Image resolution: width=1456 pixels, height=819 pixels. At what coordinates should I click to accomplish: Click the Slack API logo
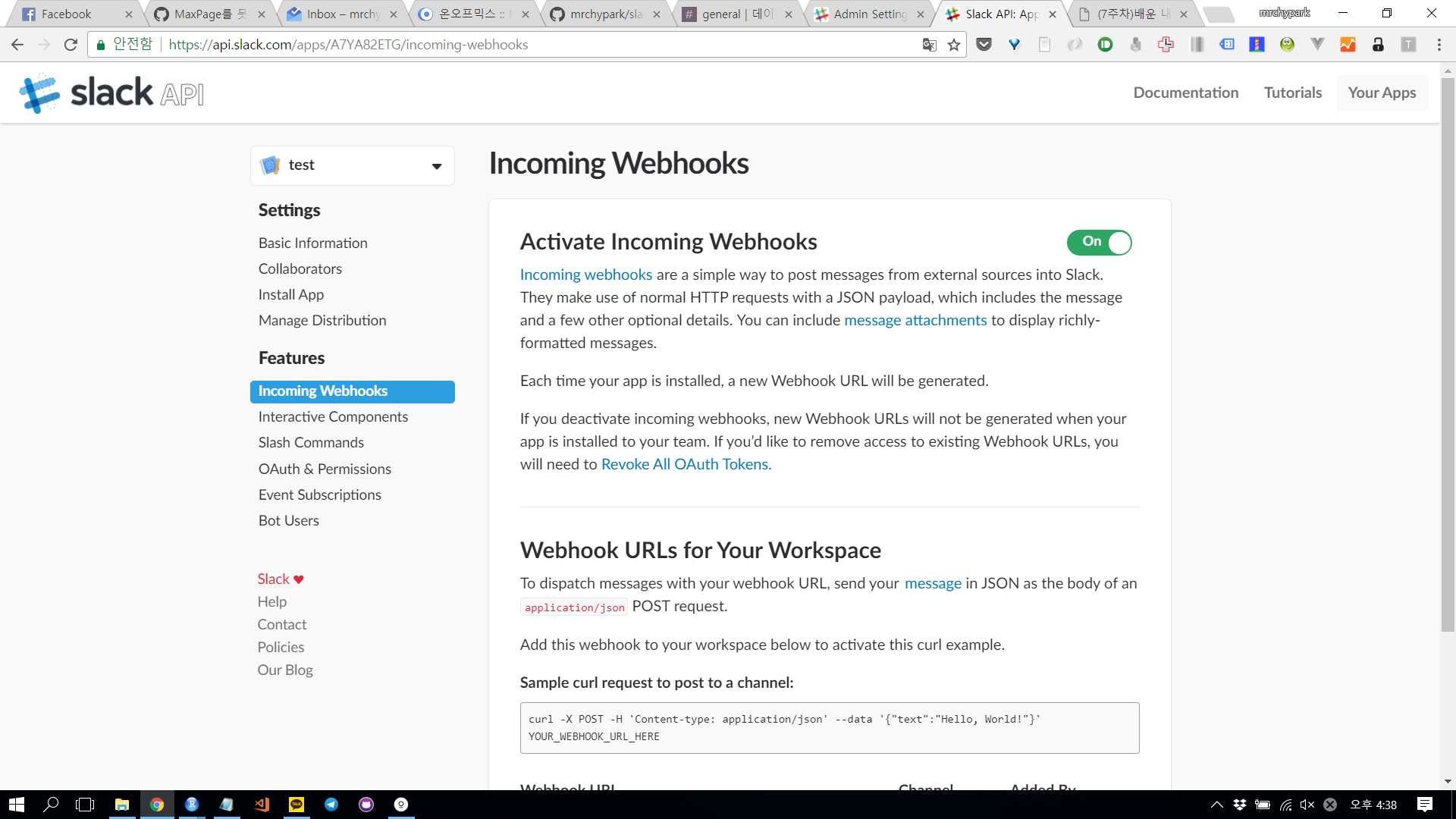click(x=111, y=93)
